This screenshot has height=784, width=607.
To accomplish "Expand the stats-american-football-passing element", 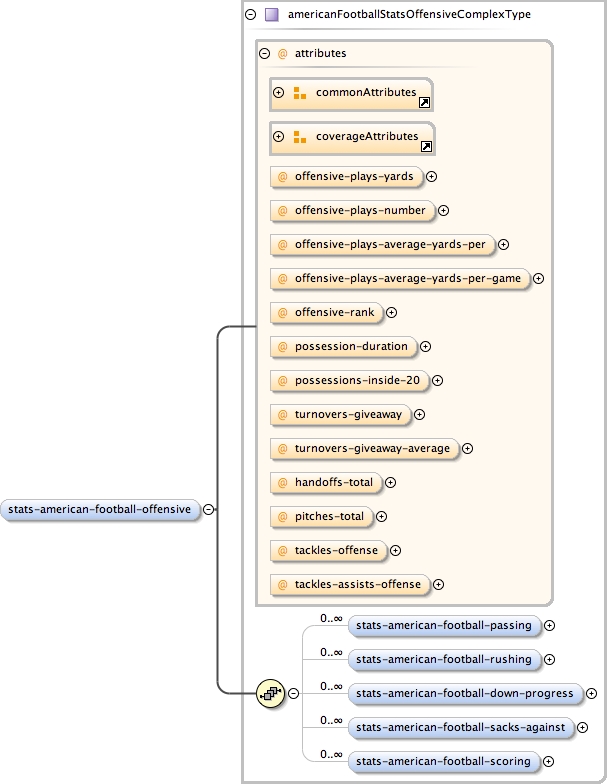I will pos(549,626).
